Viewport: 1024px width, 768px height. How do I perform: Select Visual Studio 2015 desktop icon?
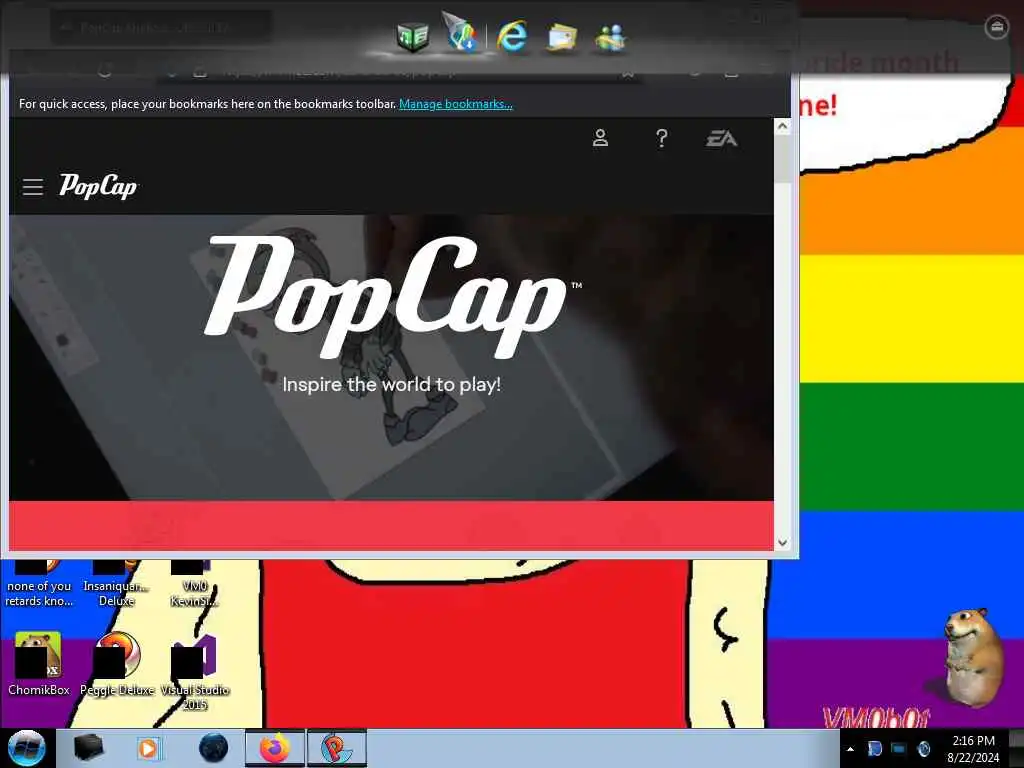[195, 671]
